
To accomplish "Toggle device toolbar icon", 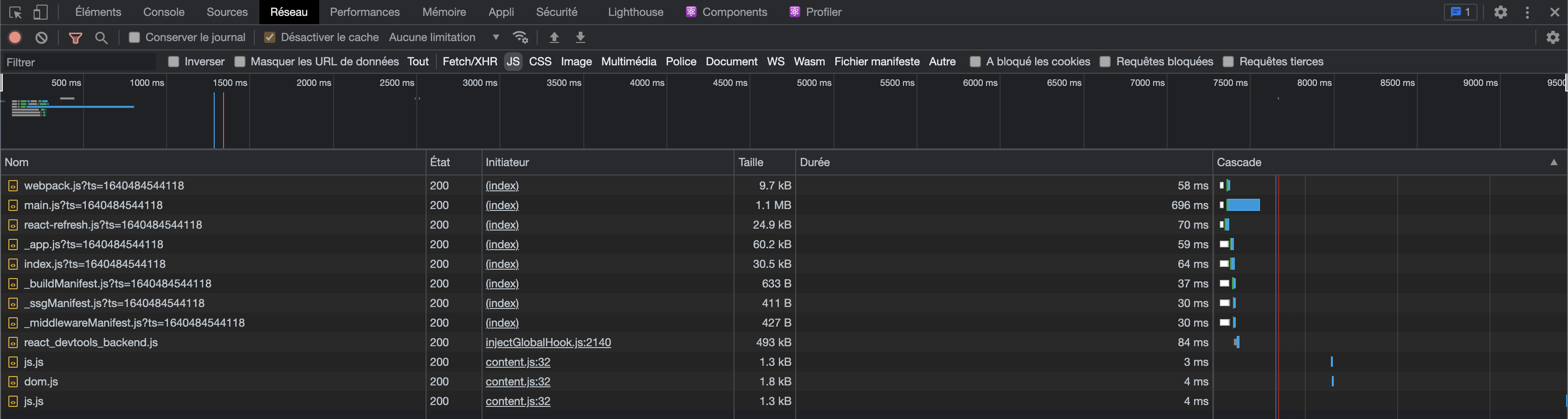I will pyautogui.click(x=40, y=12).
